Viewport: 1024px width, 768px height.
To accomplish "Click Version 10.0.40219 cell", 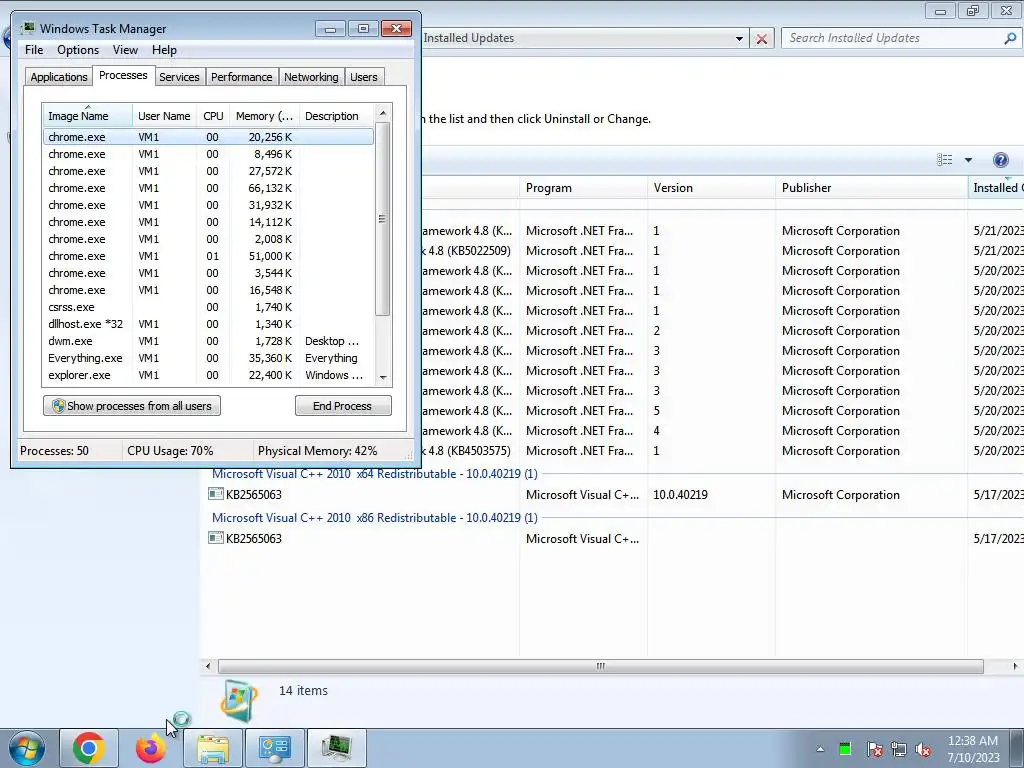I will [680, 494].
